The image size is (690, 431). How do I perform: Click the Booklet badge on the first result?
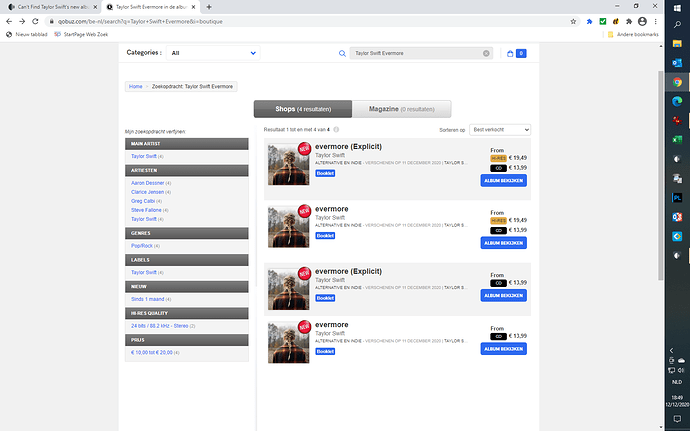pyautogui.click(x=325, y=173)
